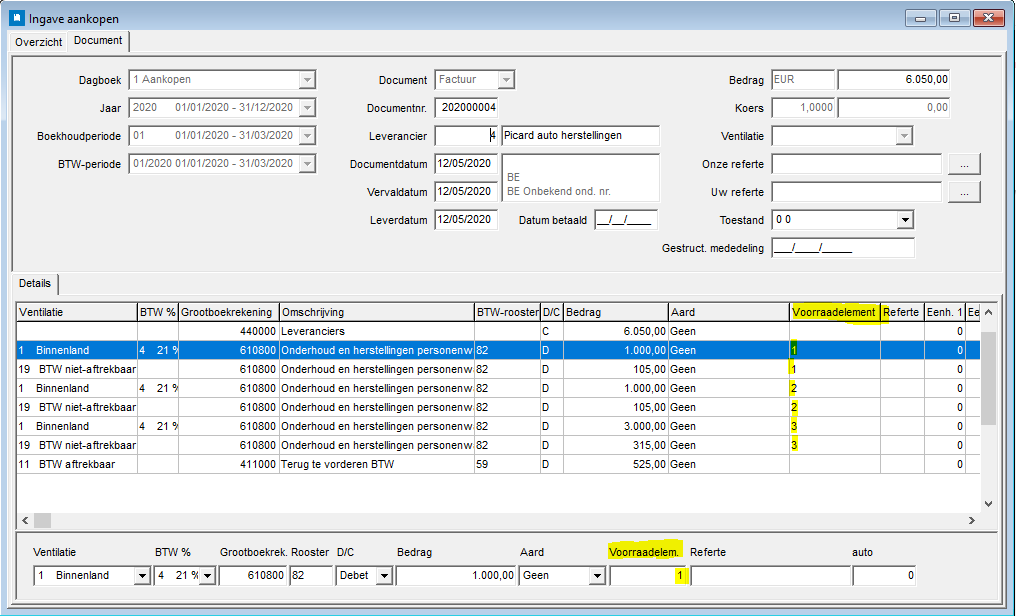
Task: Click the Documentnr. field
Action: (466, 108)
